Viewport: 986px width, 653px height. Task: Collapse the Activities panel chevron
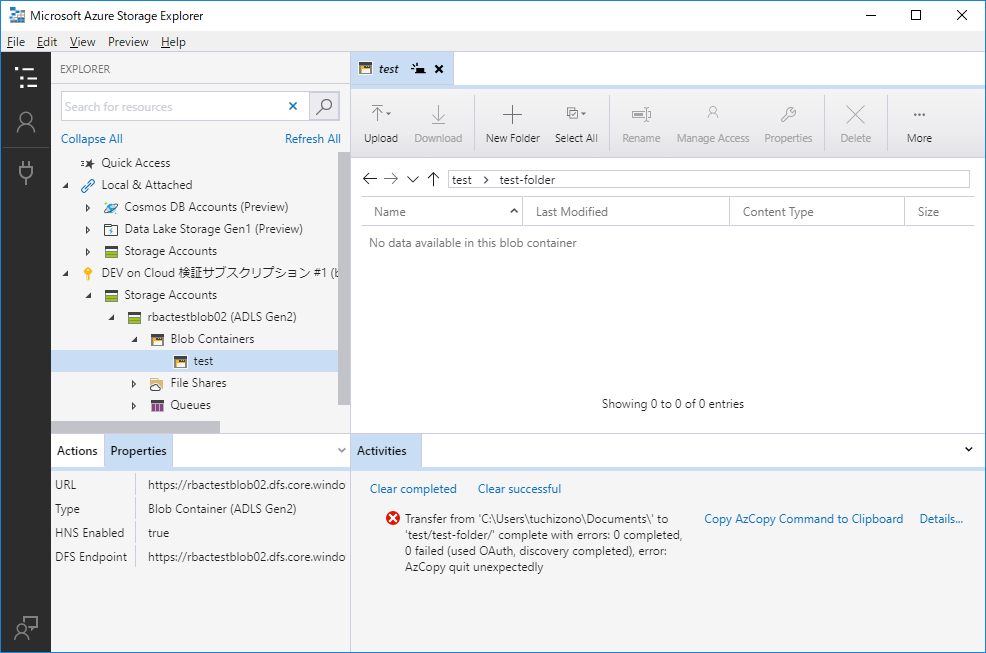pyautogui.click(x=968, y=450)
